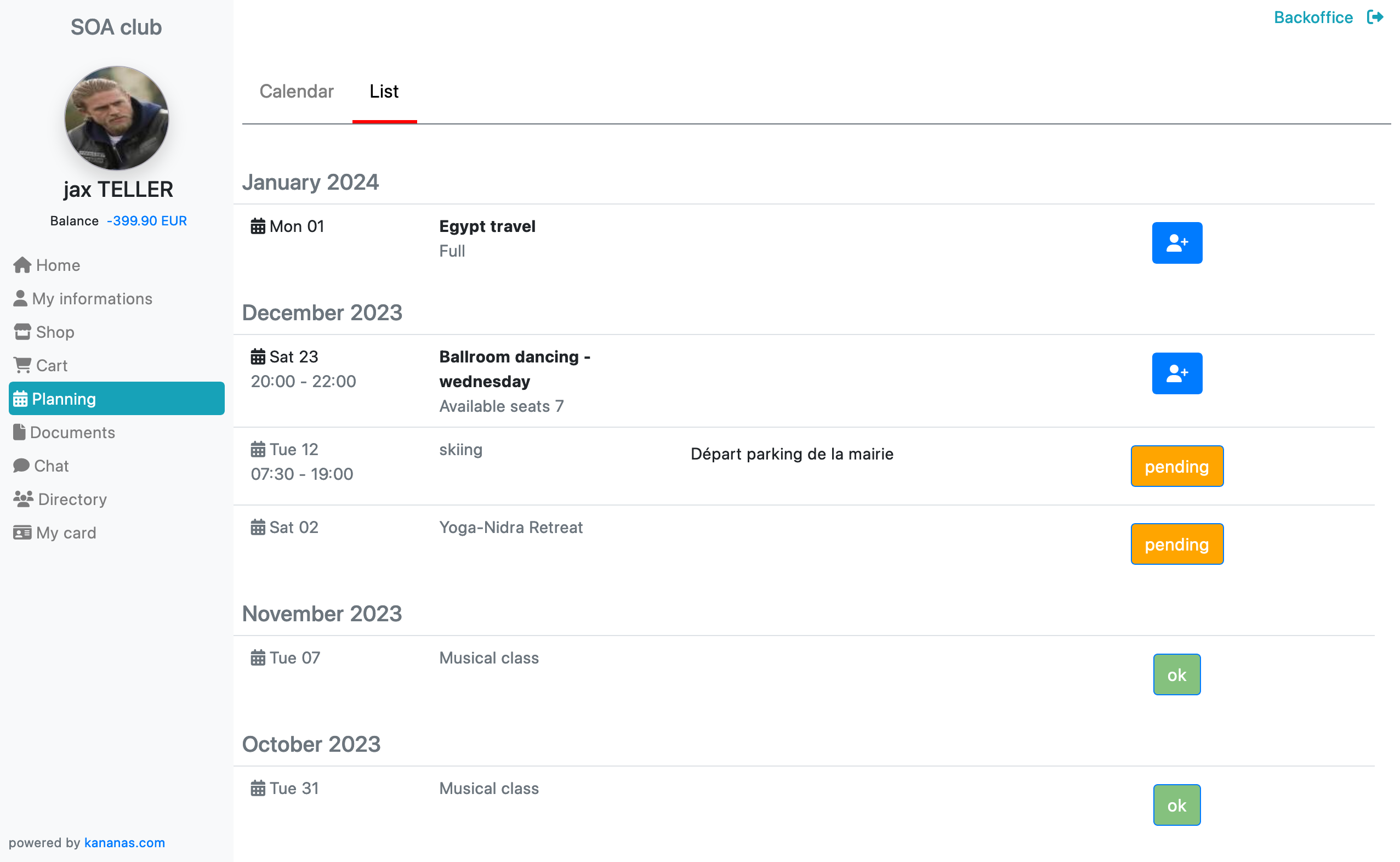The height and width of the screenshot is (862, 1400).
Task: Open the Chat page from sidebar
Action: [x=41, y=466]
